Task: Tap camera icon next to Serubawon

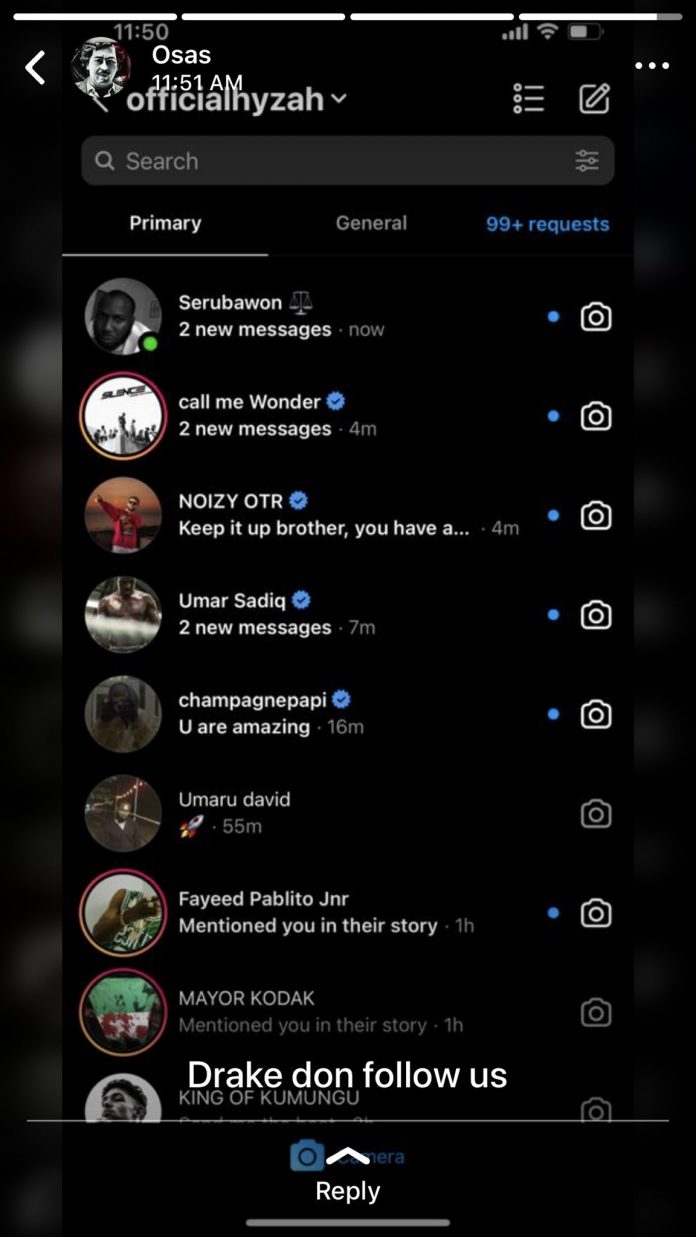Action: click(x=596, y=317)
